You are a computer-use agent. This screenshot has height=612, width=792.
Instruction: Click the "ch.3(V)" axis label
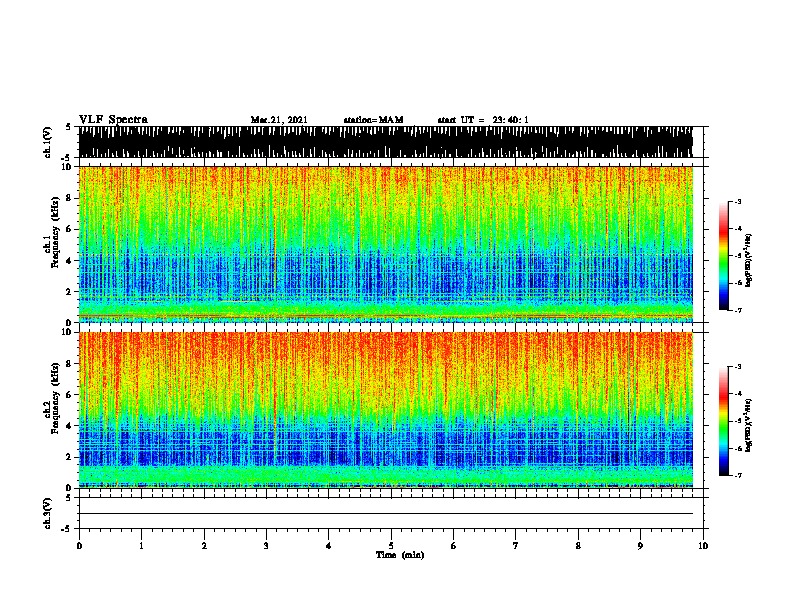click(x=48, y=513)
